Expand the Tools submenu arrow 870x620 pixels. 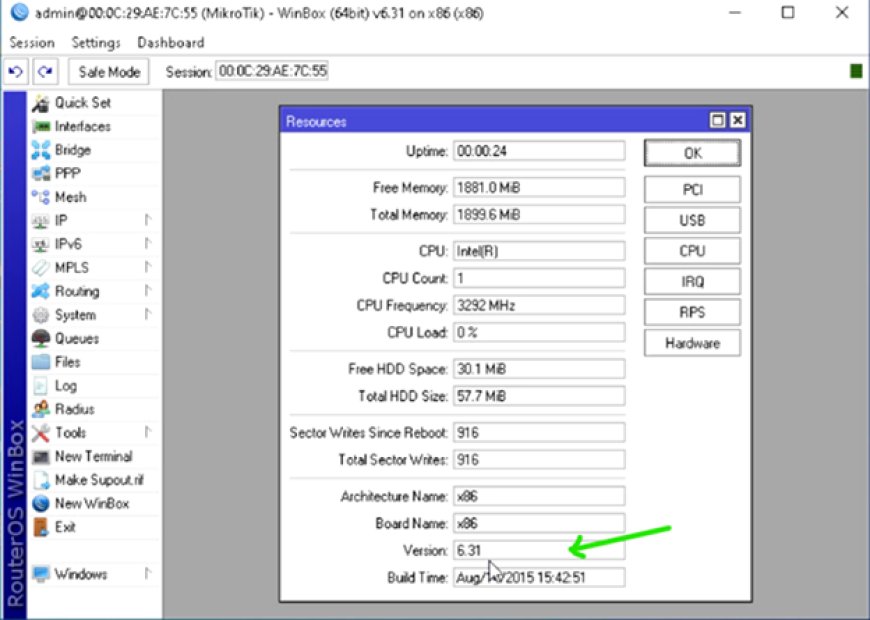(x=148, y=432)
